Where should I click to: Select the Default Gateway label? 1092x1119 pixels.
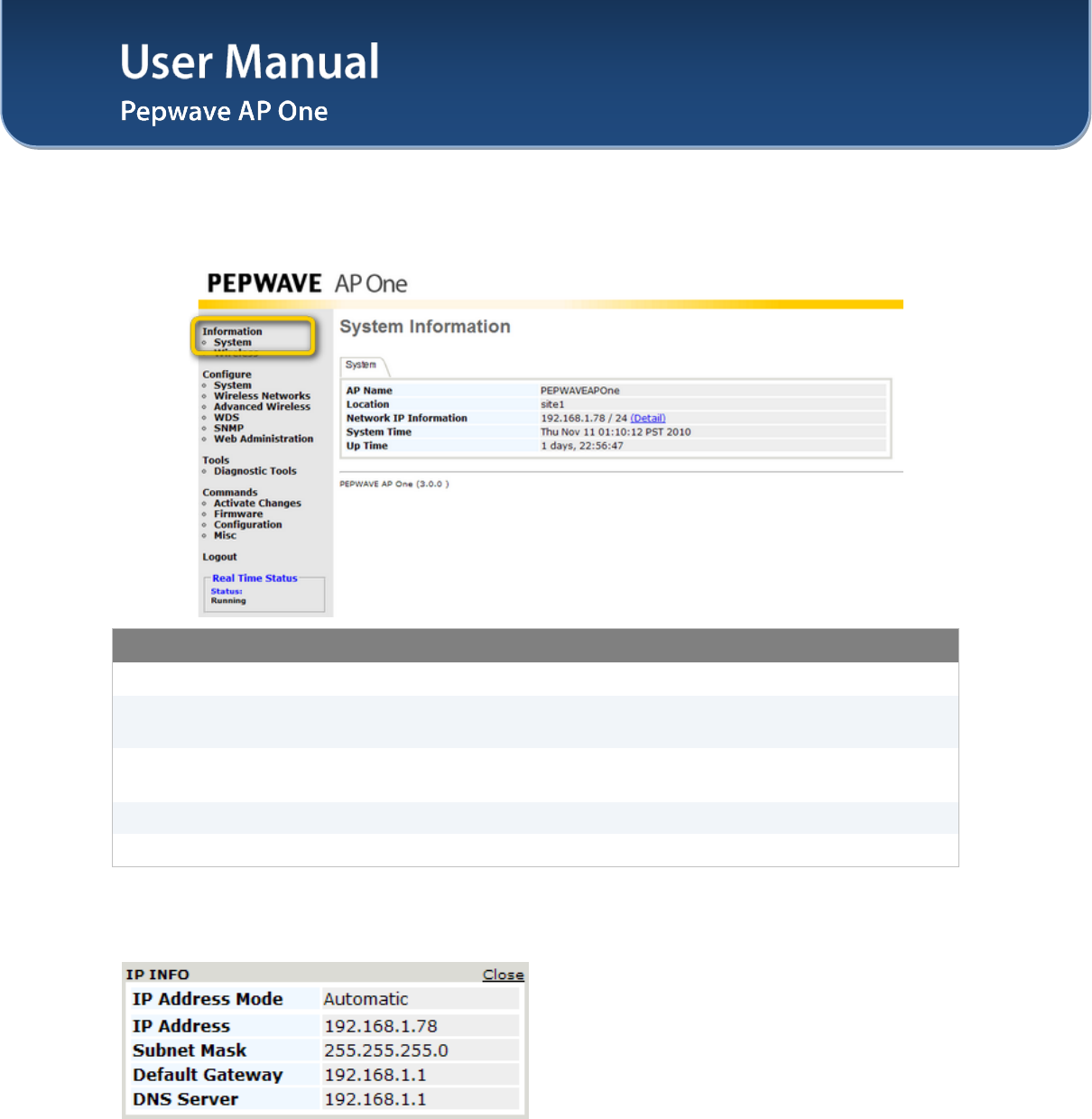click(208, 1075)
